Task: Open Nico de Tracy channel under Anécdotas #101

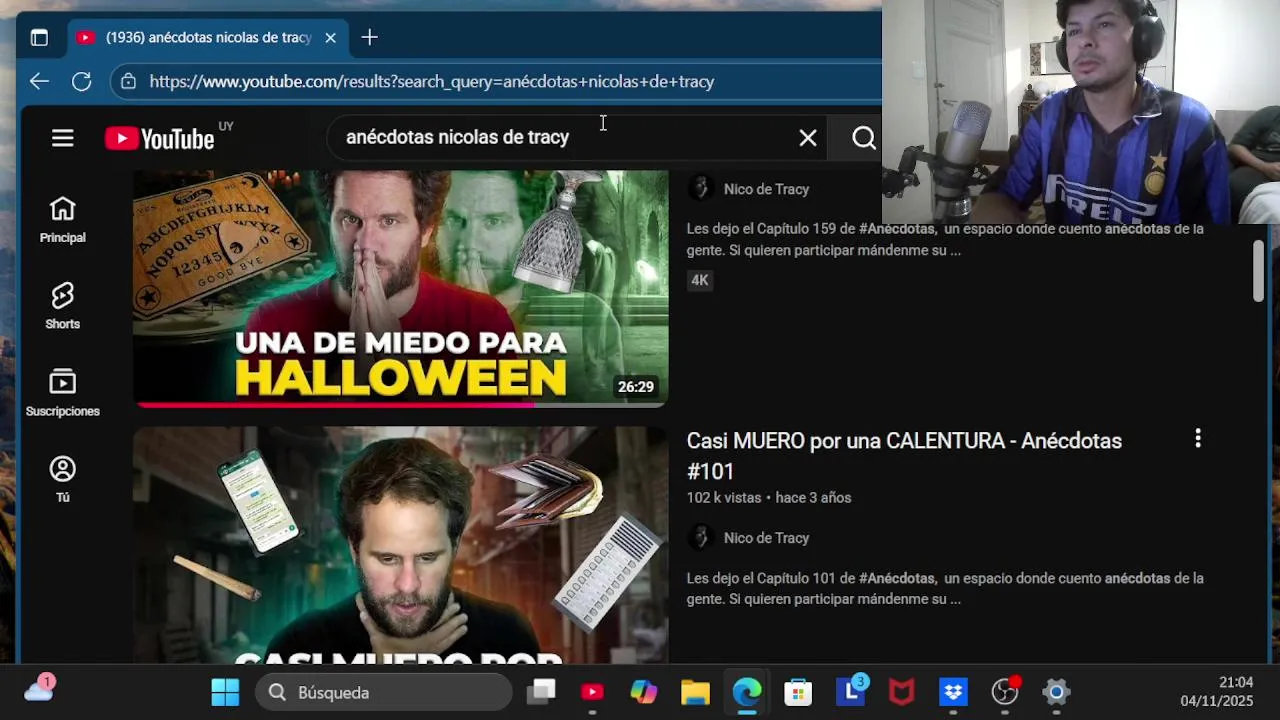Action: tap(766, 538)
